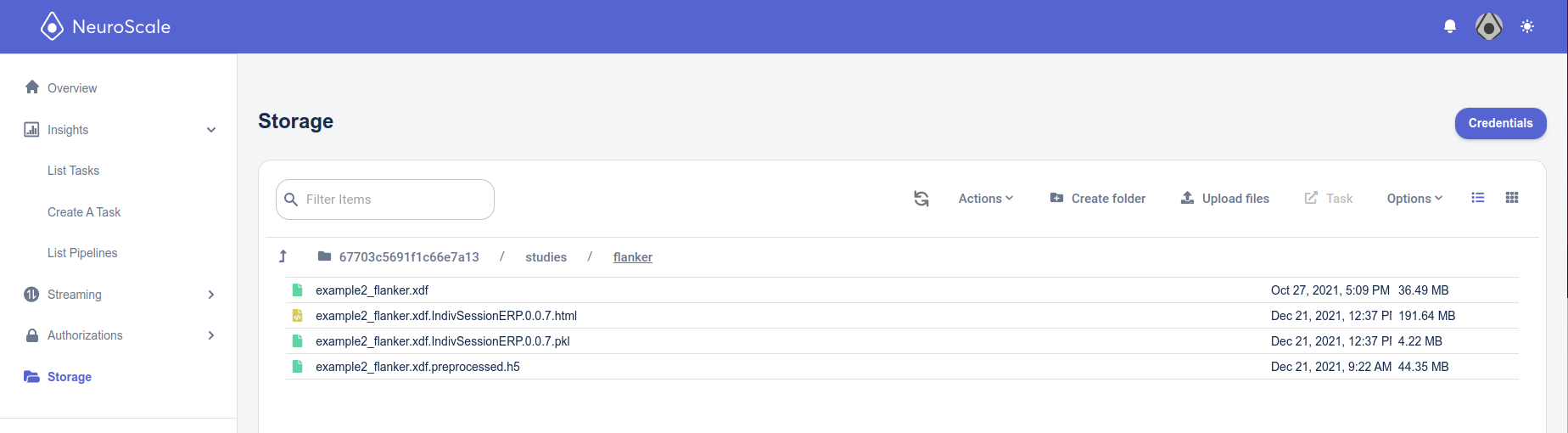Go up one folder level
The height and width of the screenshot is (433, 1568).
click(283, 256)
